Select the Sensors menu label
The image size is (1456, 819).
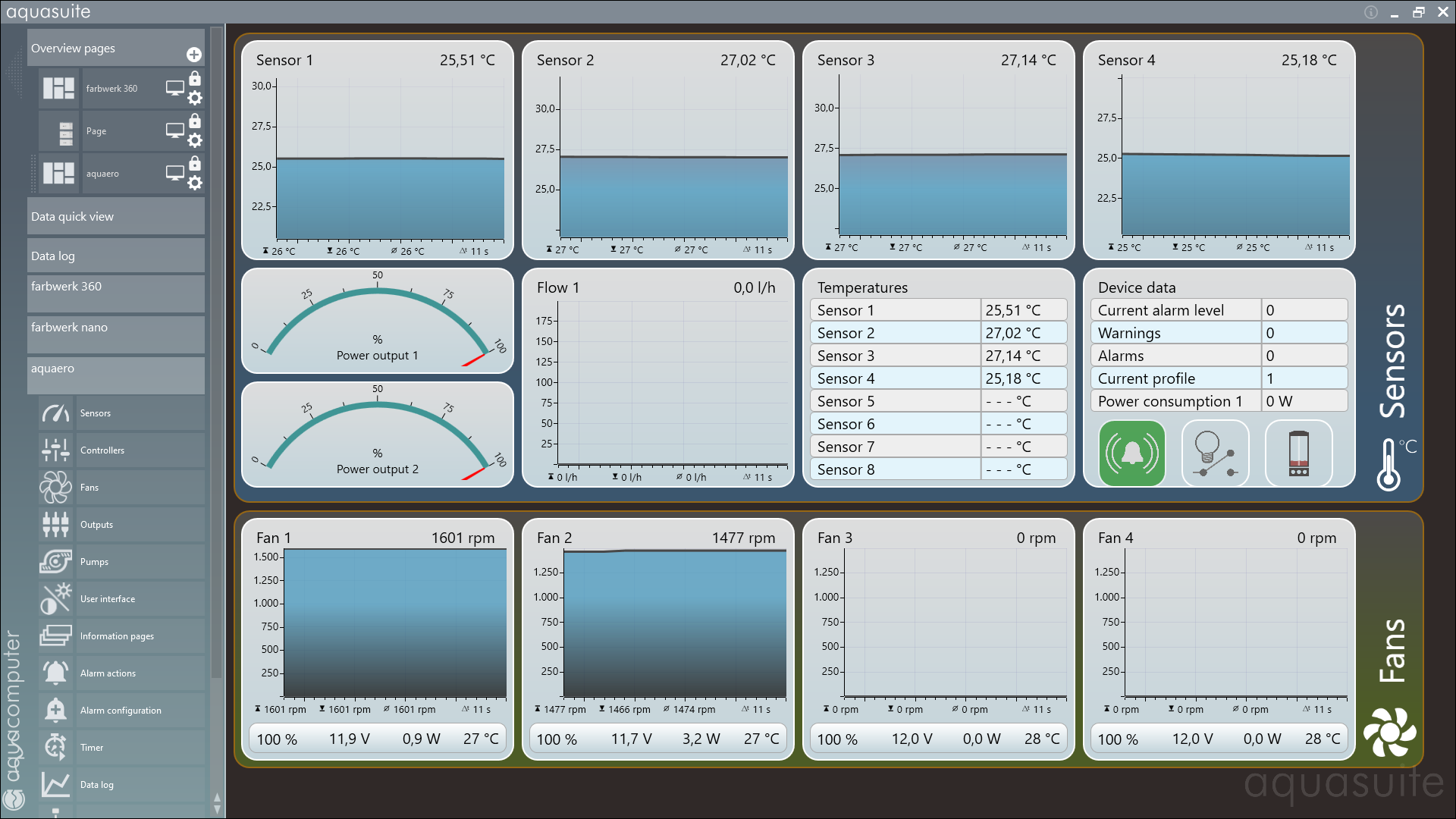click(x=96, y=413)
